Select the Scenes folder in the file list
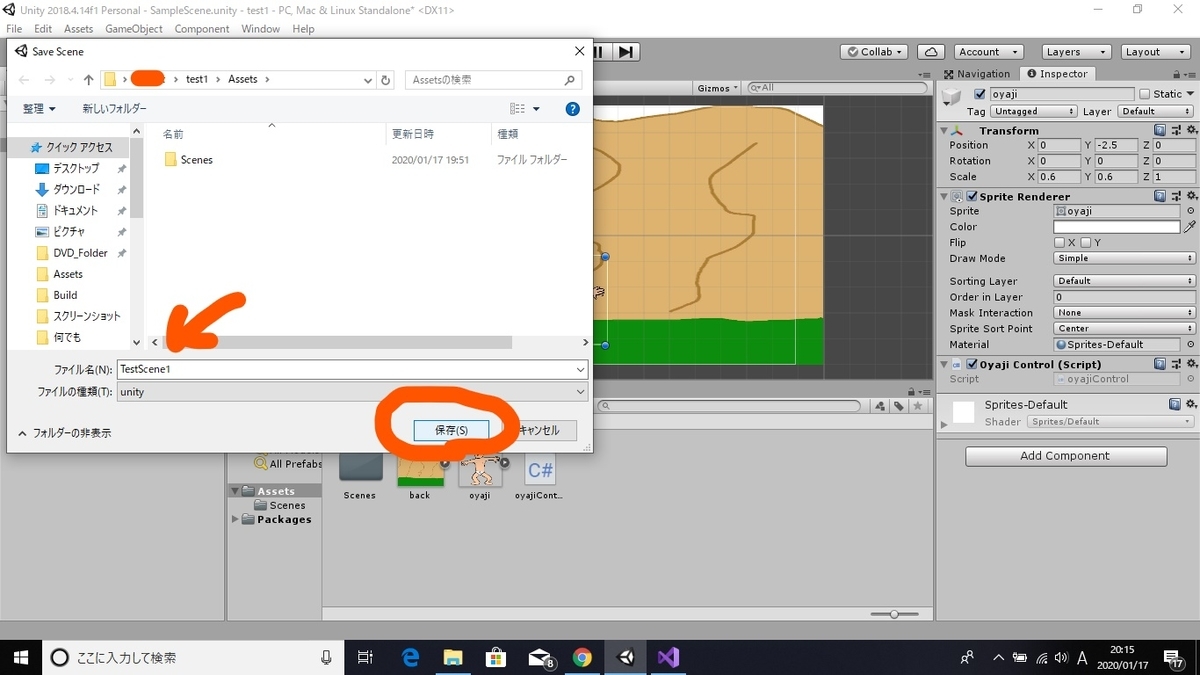 pos(188,160)
